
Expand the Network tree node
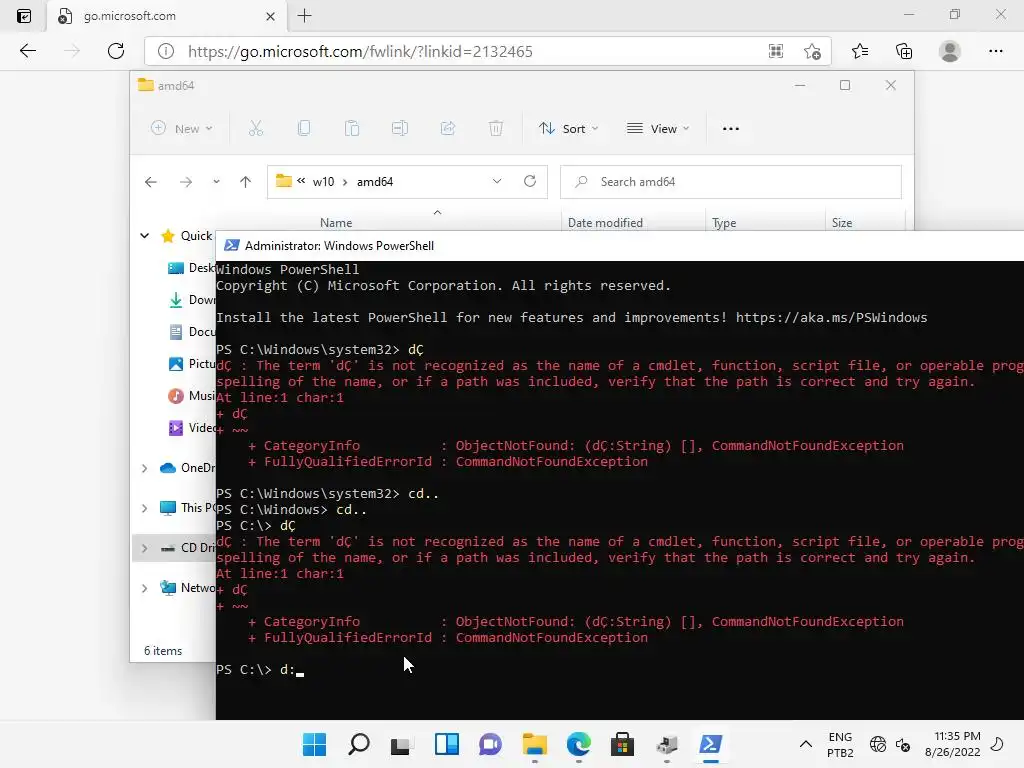pyautogui.click(x=145, y=588)
